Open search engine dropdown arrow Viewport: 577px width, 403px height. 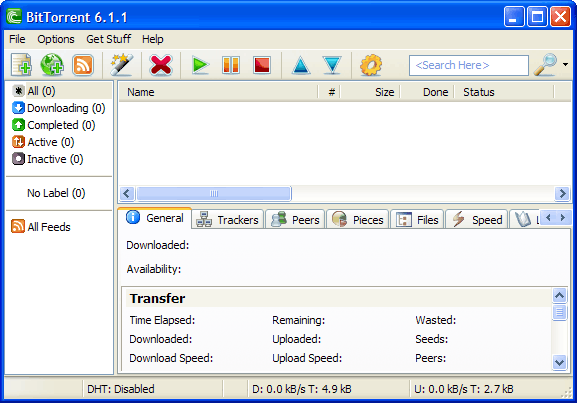tap(565, 64)
